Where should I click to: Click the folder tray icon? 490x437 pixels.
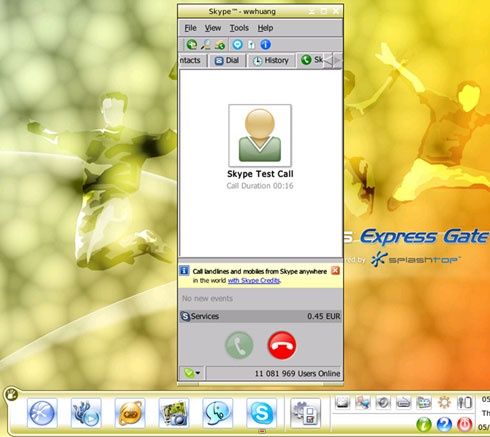coord(424,402)
